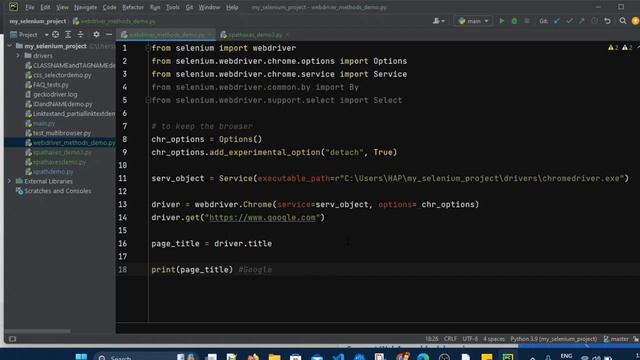Click the master Git branch widget
This screenshot has height=360, width=640.
[616, 339]
